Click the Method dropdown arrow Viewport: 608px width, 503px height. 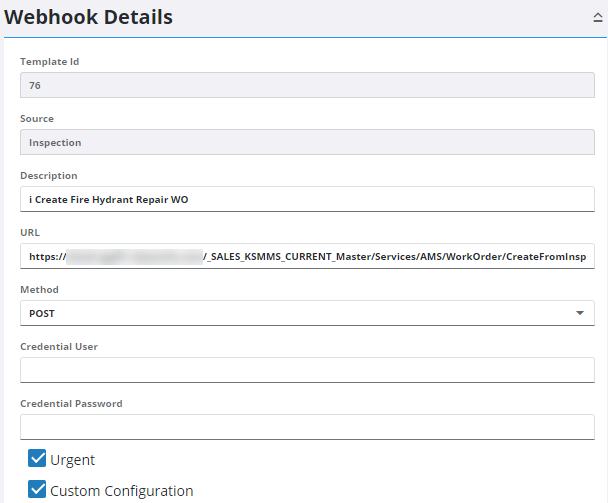coord(580,313)
